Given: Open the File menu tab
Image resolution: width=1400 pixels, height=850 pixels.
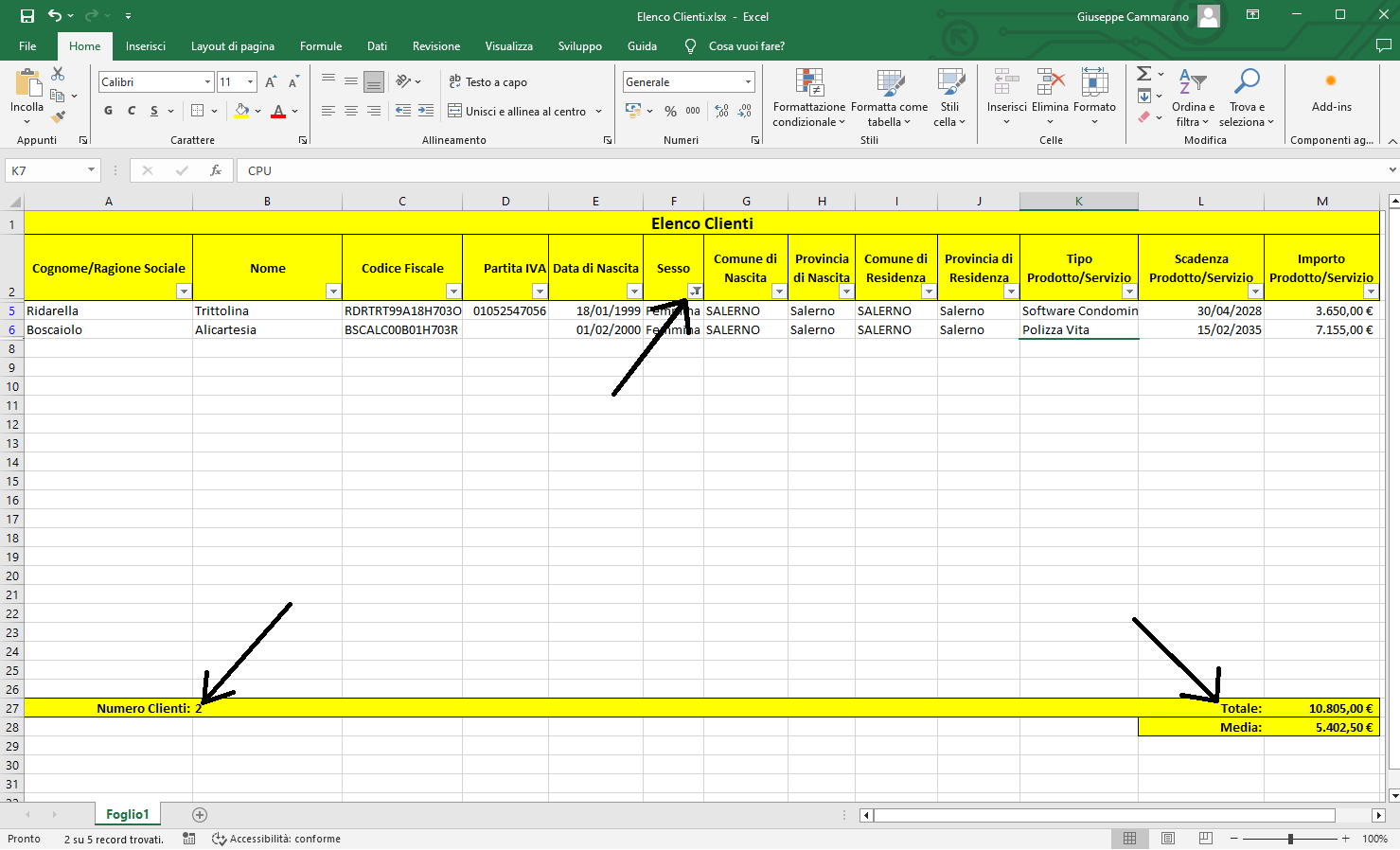Looking at the screenshot, I should pyautogui.click(x=27, y=45).
